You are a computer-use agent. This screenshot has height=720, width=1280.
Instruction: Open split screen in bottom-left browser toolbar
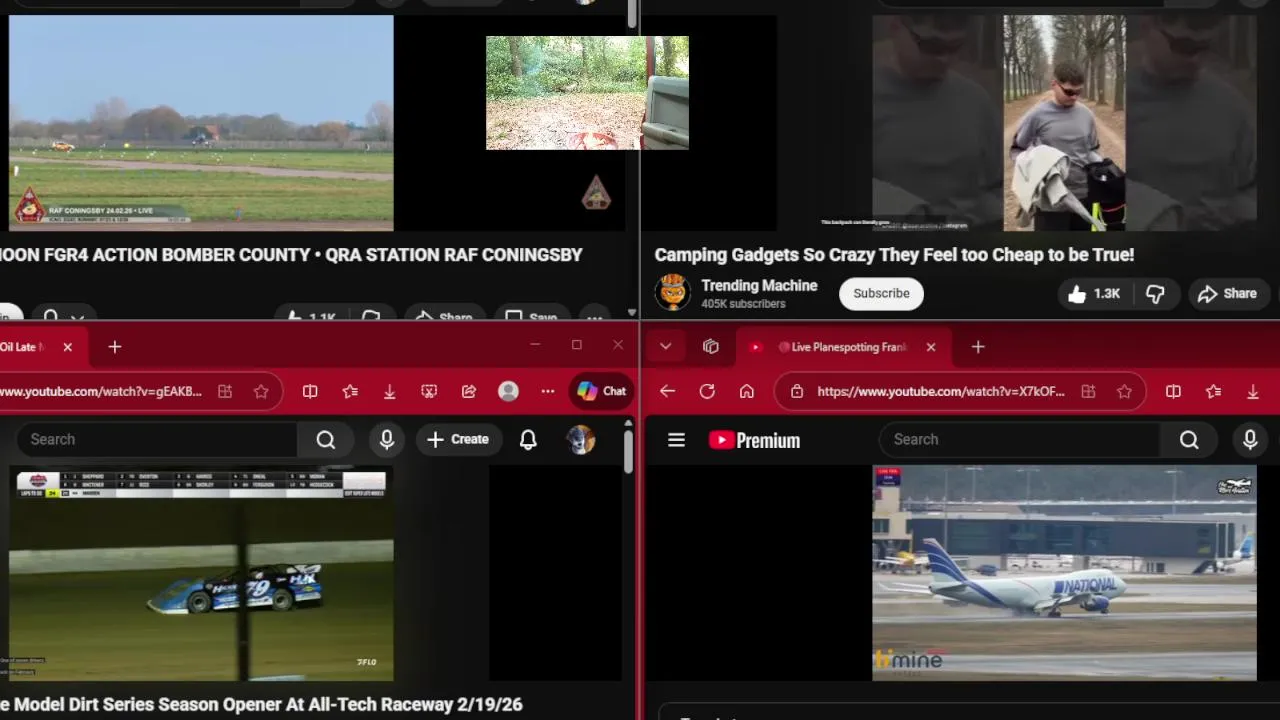coord(310,392)
